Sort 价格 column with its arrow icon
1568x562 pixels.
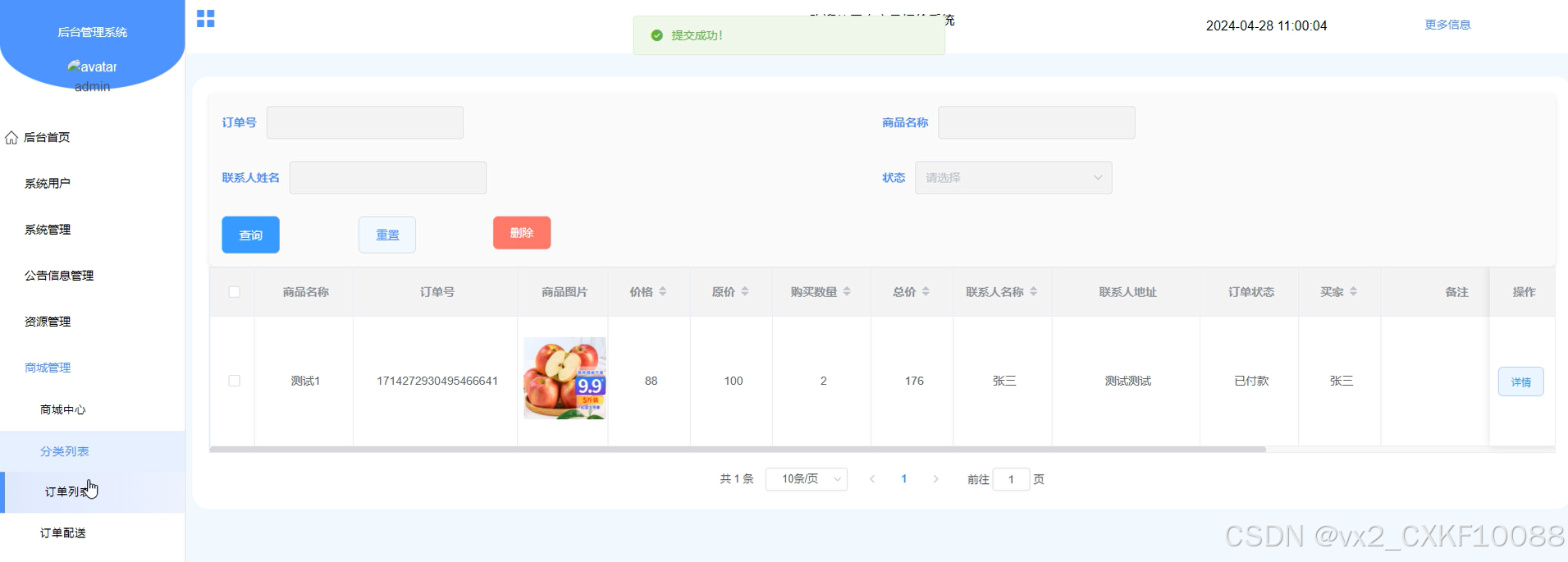663,291
